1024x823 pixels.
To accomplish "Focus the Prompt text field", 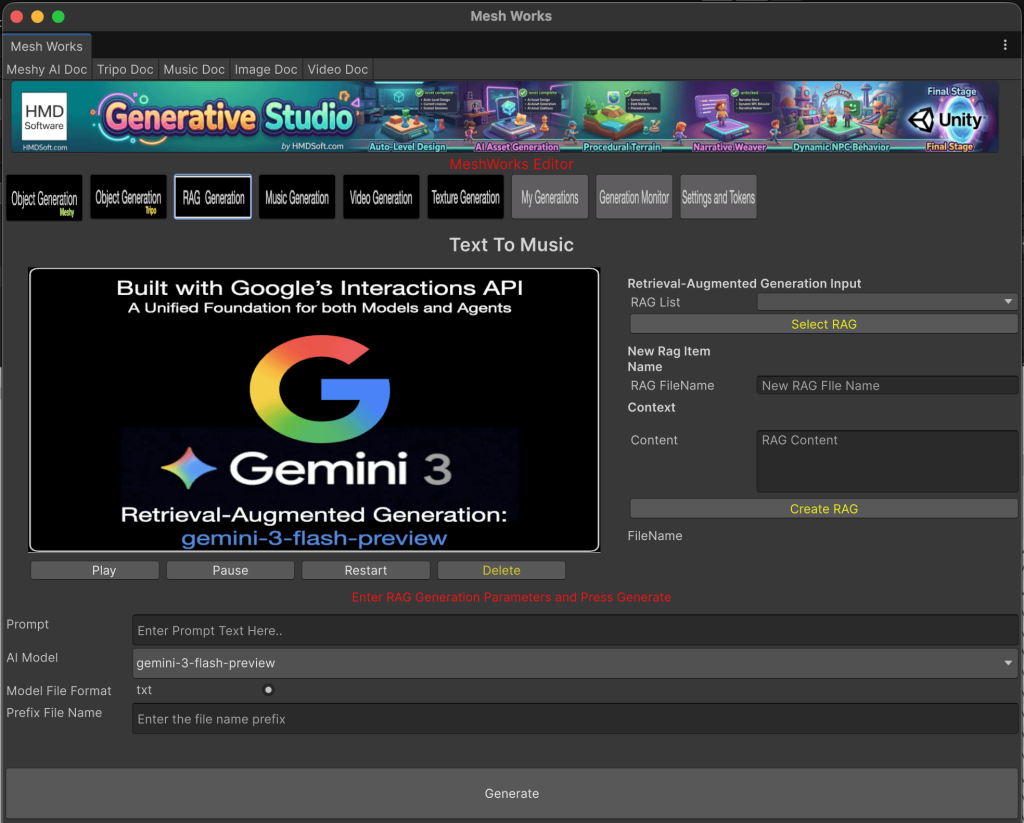I will (575, 630).
